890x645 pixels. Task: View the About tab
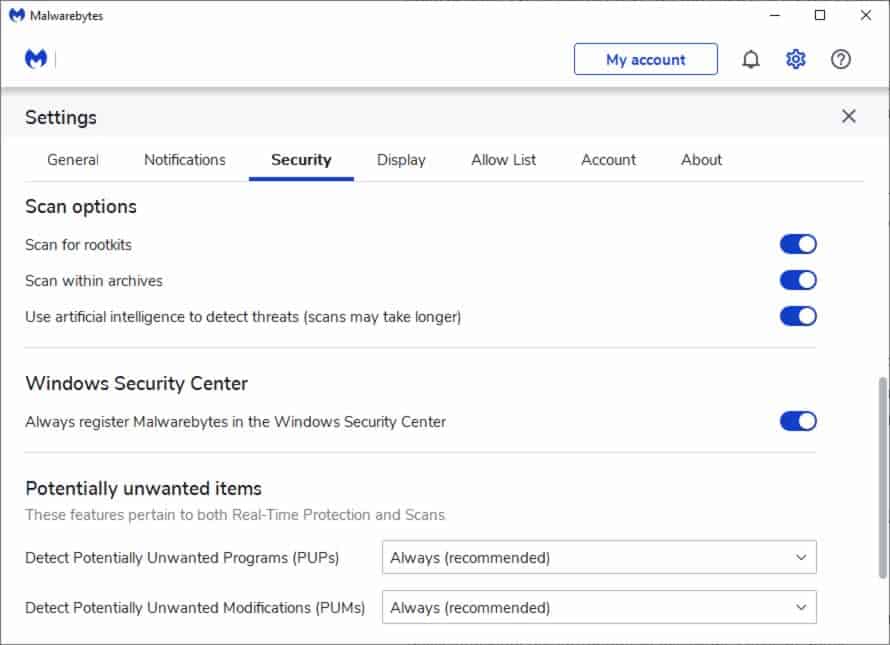702,160
